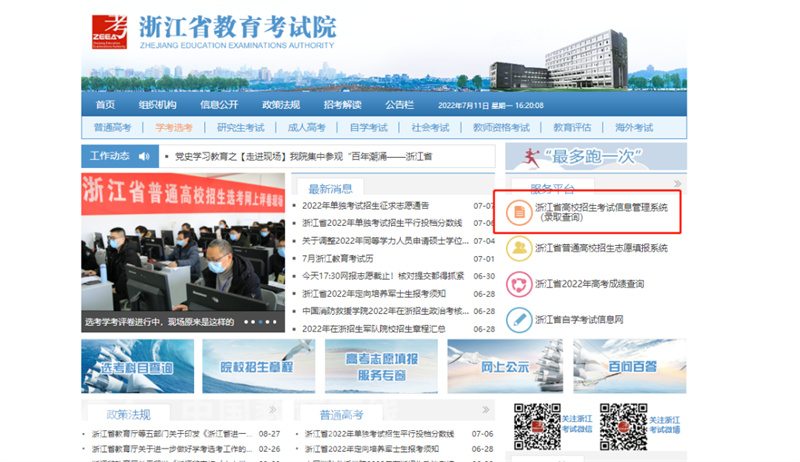Open lower 普通高考 item 单独考试招生平行投档分数线
This screenshot has width=800, height=462.
[x=379, y=434]
